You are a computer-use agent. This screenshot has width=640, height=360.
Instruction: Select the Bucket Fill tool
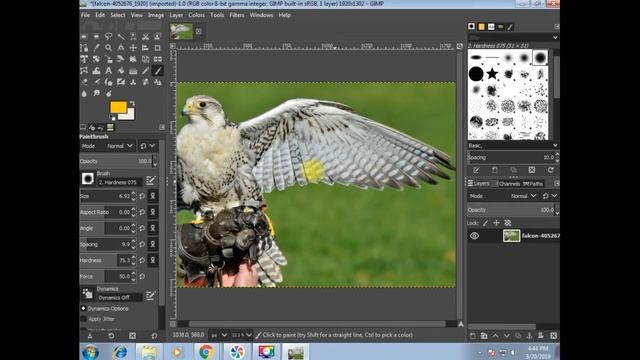(121, 71)
